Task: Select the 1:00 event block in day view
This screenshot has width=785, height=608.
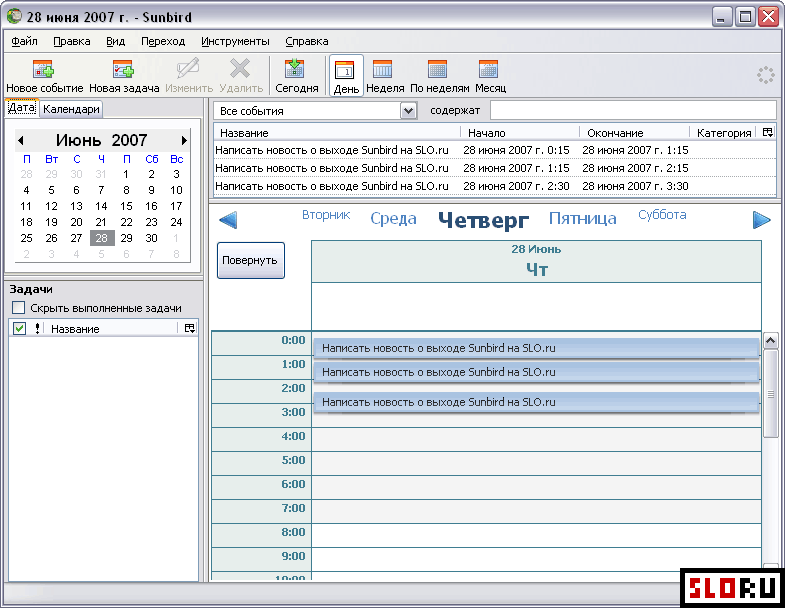Action: click(x=536, y=372)
